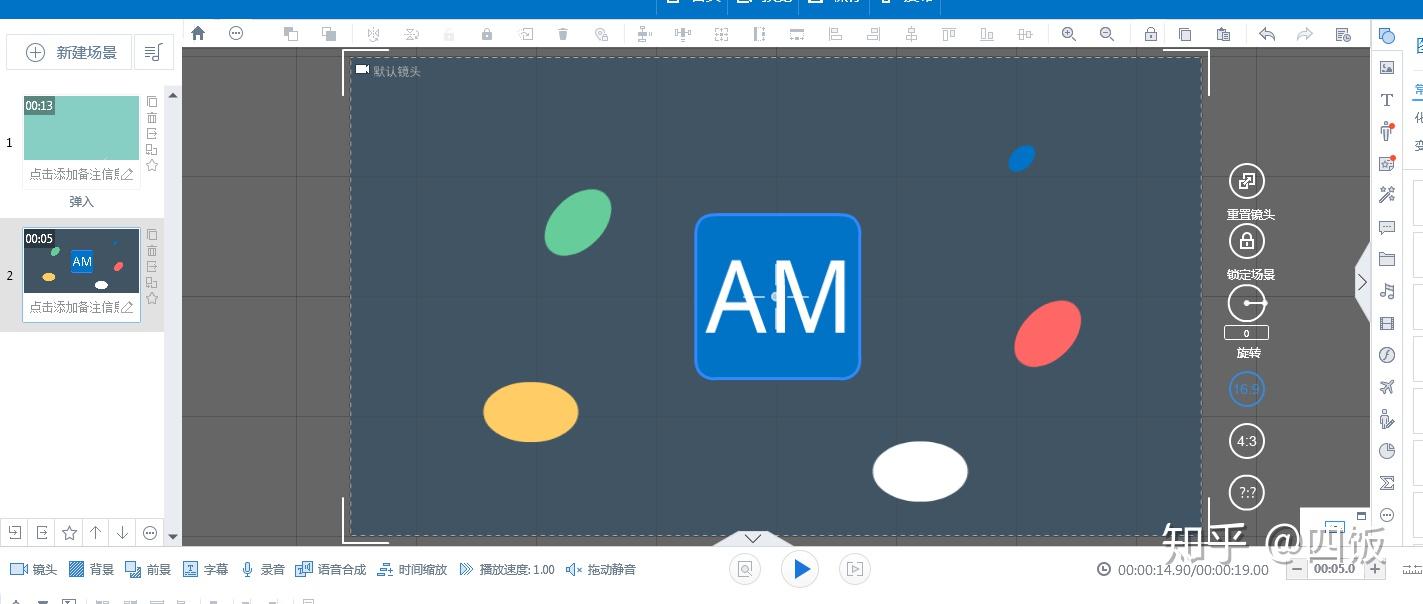Click the Reset Camera (重置镜头) button
This screenshot has height=604, width=1423.
coord(1246,182)
